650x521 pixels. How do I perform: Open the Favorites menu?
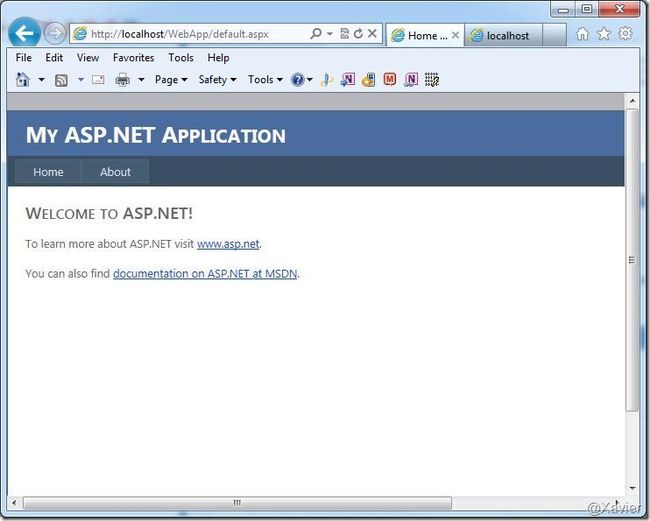(x=133, y=58)
